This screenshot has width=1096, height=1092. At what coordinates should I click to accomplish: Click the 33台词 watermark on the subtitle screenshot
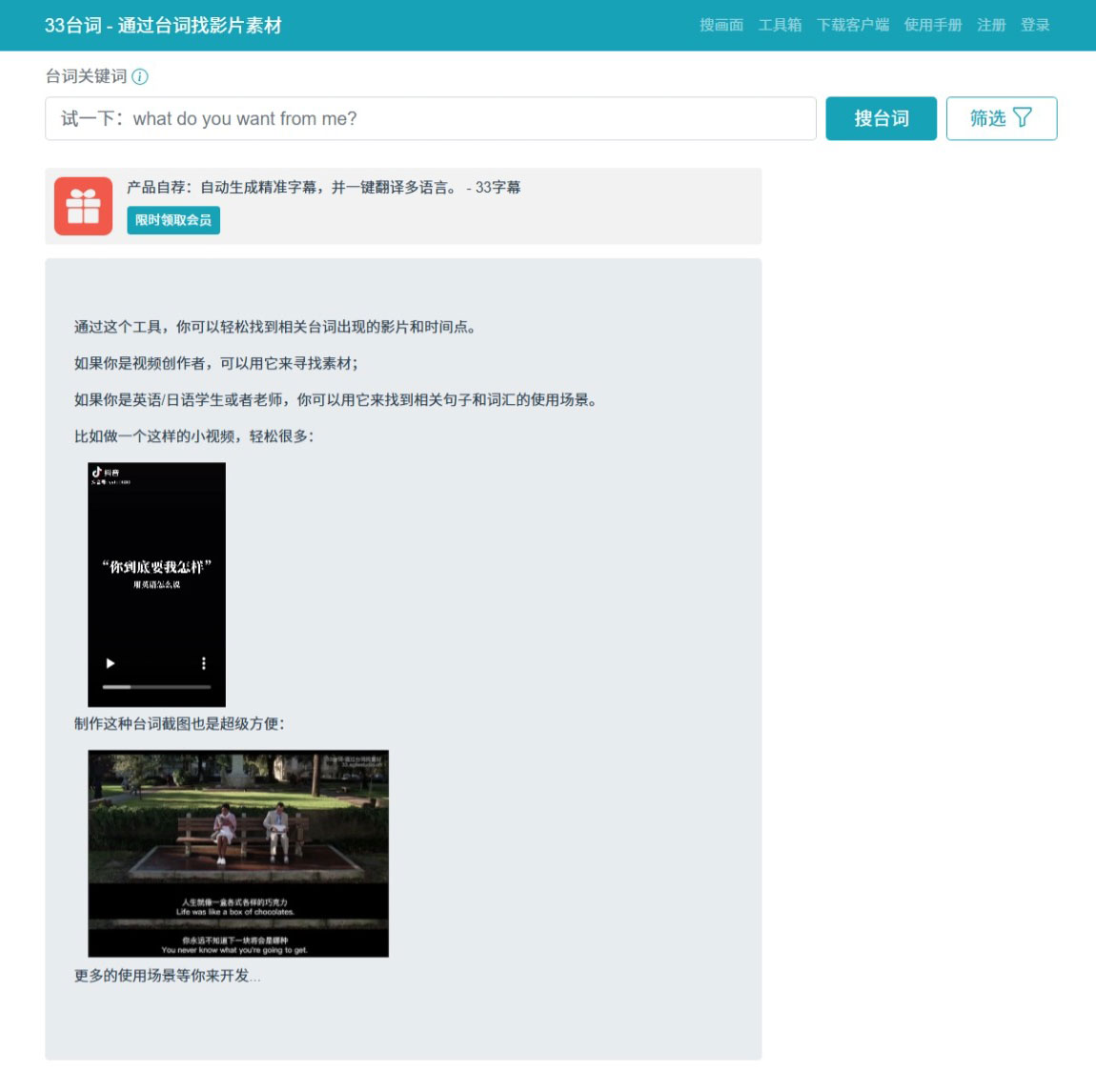(x=350, y=759)
